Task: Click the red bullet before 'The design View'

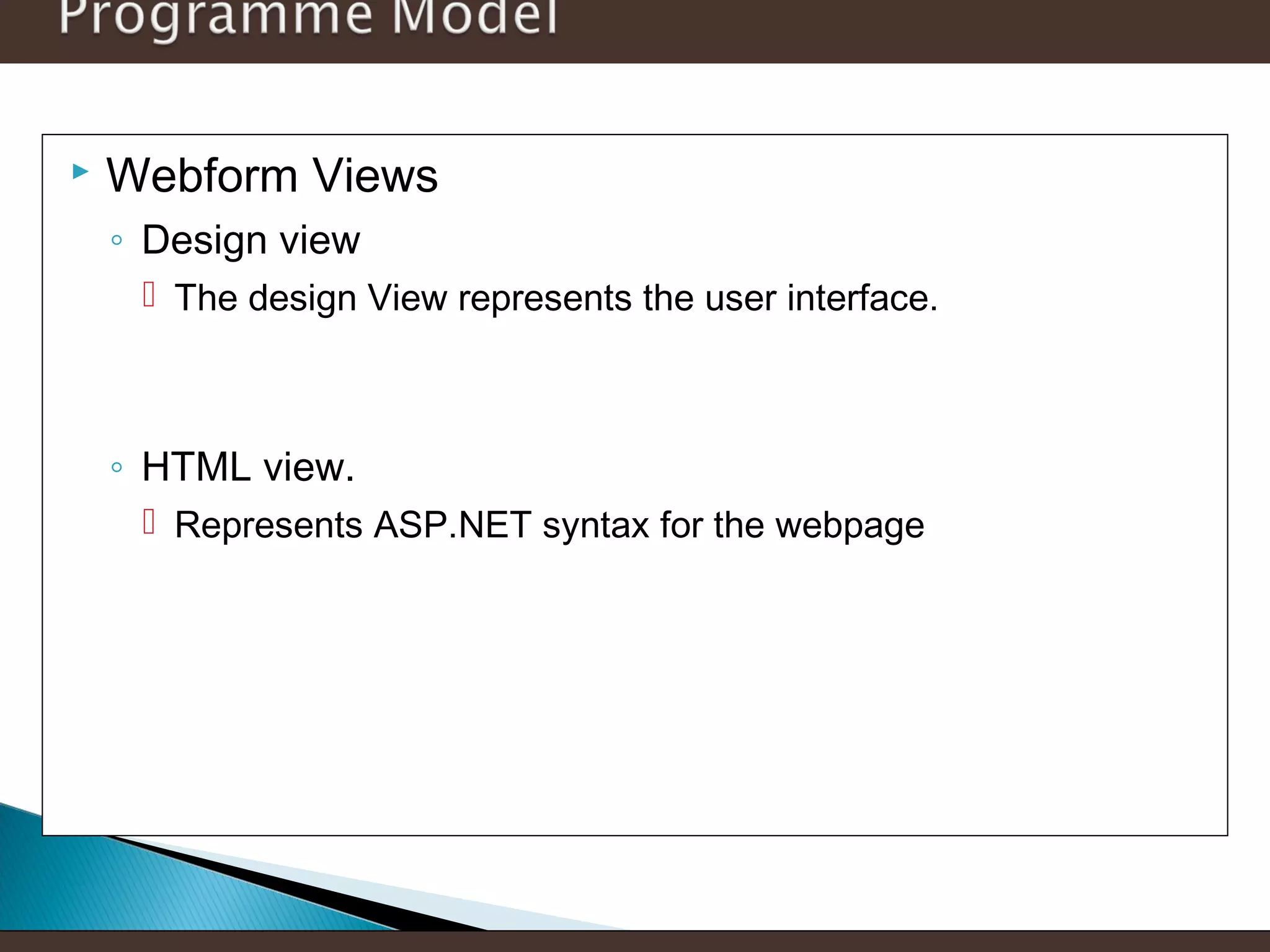Action: [149, 294]
